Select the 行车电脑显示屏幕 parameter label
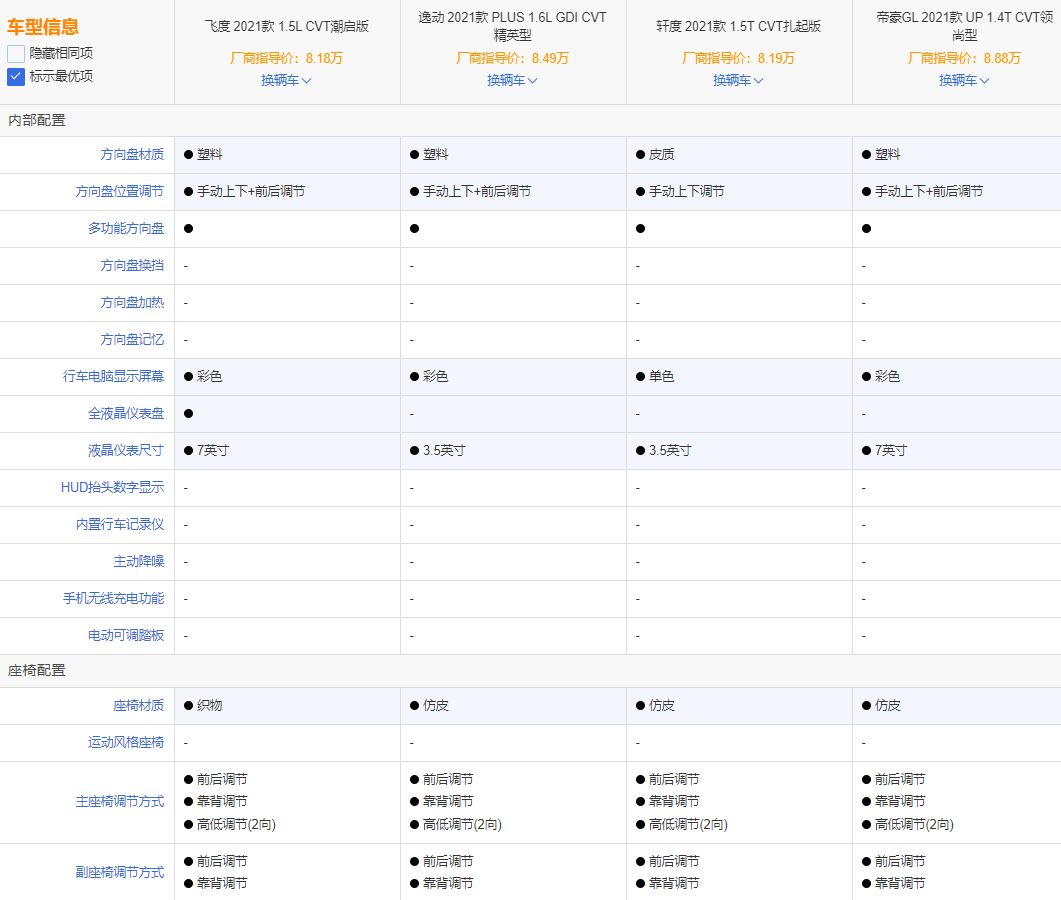Screen dimensions: 1061x900 [x=113, y=376]
